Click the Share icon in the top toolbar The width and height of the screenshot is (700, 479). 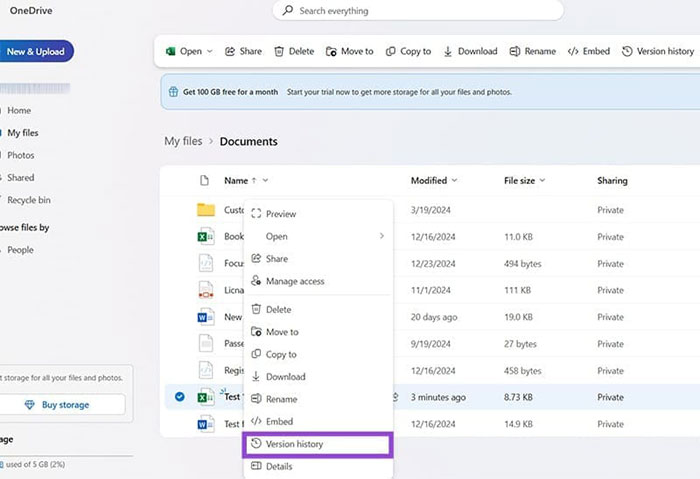coord(230,51)
